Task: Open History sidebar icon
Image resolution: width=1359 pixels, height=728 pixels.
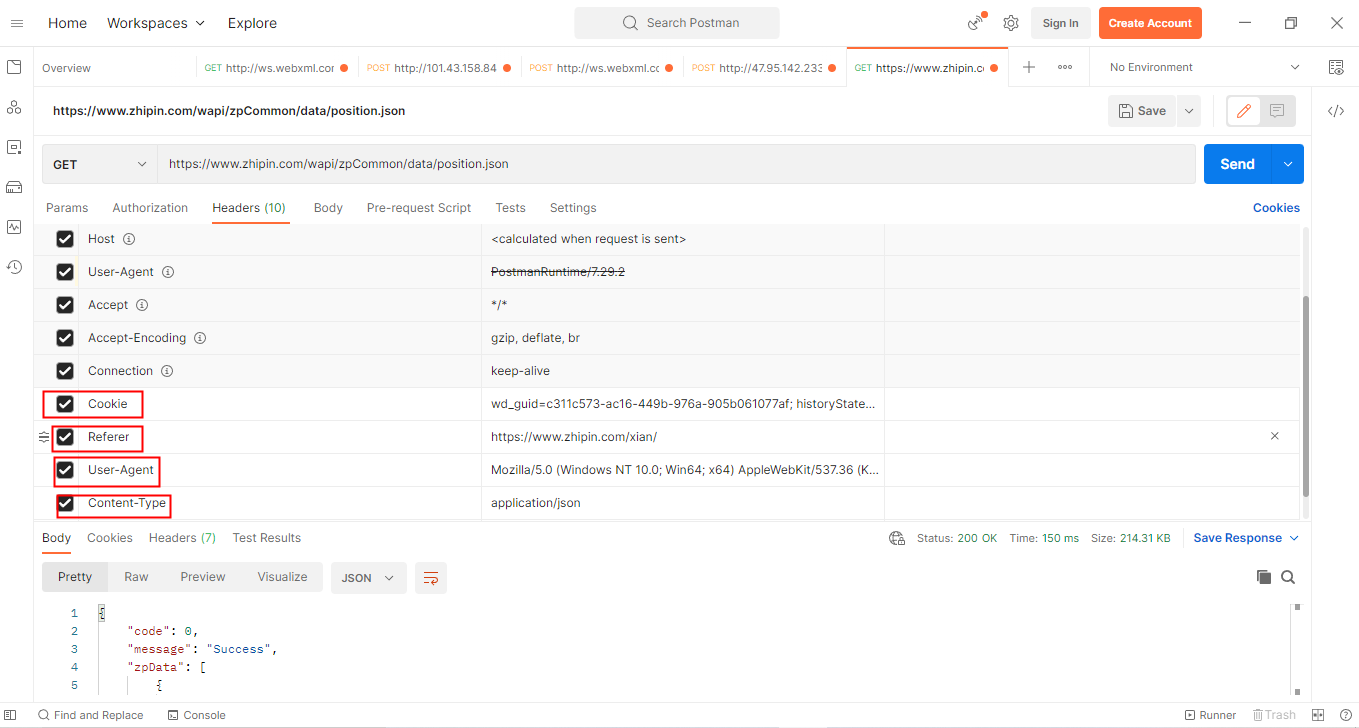Action: pyautogui.click(x=14, y=267)
